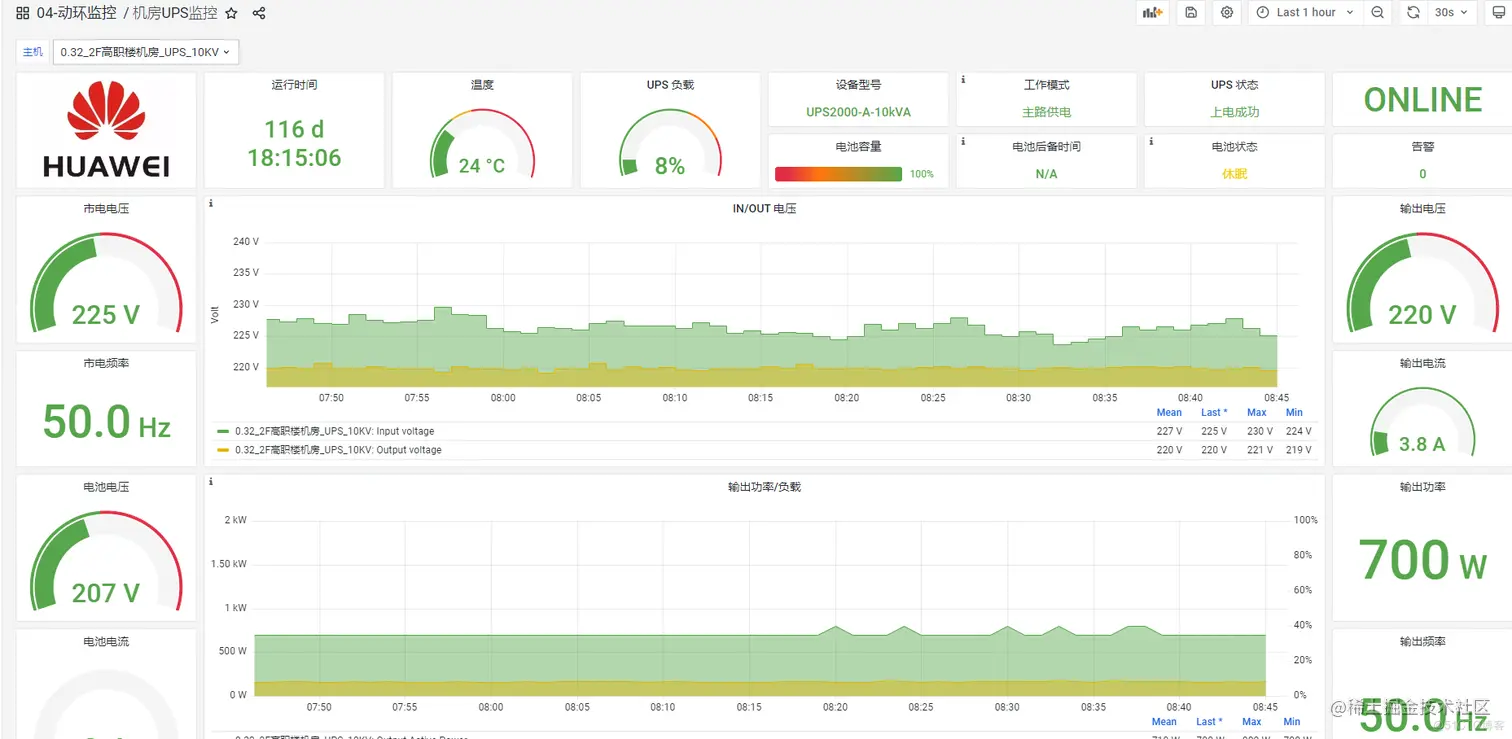Open dashboard settings gear
Image resolution: width=1512 pixels, height=739 pixels.
point(1227,12)
